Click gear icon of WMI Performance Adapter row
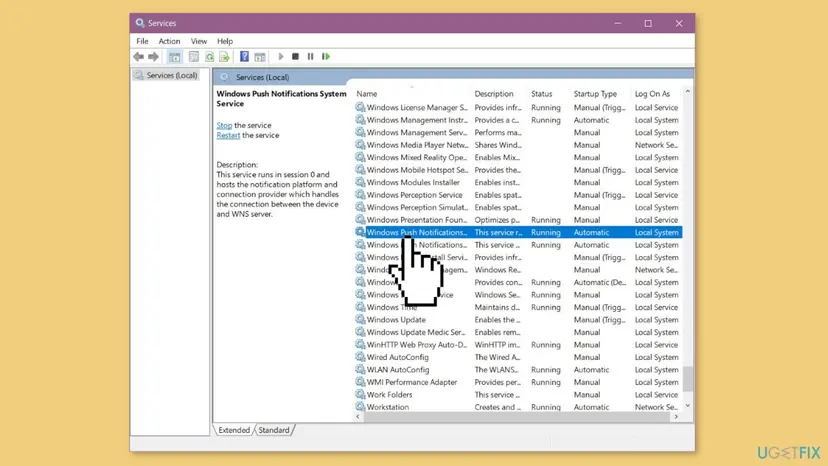This screenshot has height=466, width=828. pyautogui.click(x=360, y=382)
